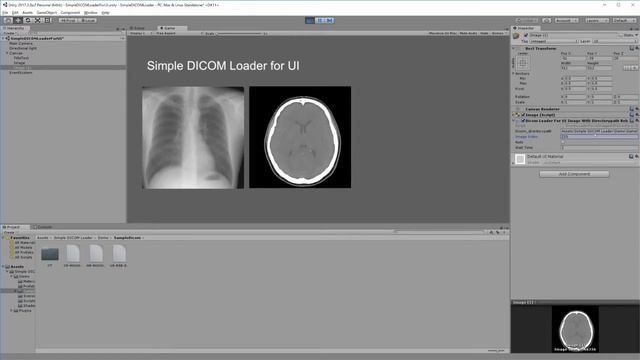Screen dimensions: 640x360
Task: Click the Dicom directorypath field
Action: tap(599, 131)
